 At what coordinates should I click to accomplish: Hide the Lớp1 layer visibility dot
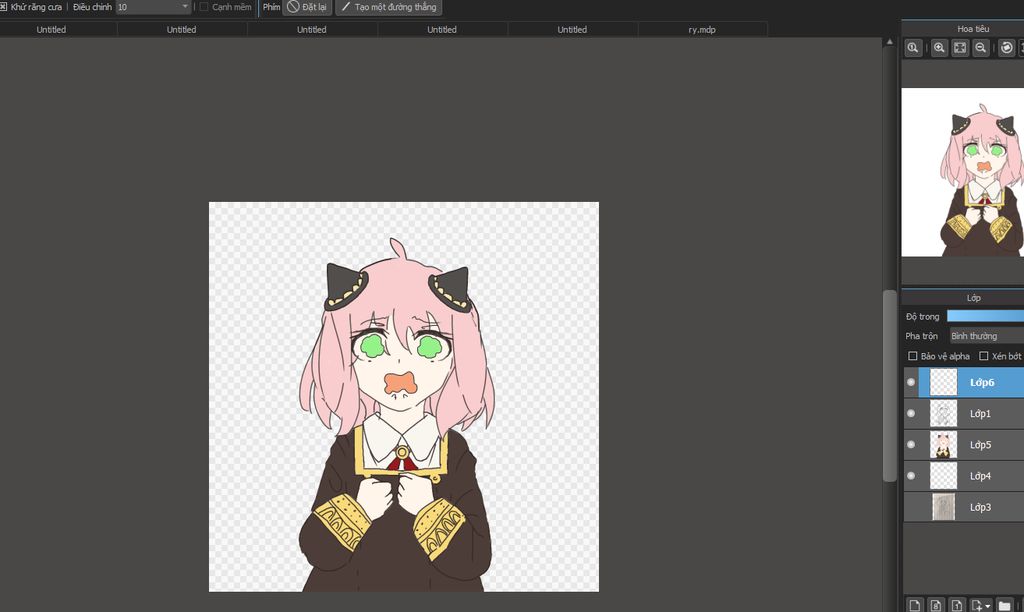(911, 413)
